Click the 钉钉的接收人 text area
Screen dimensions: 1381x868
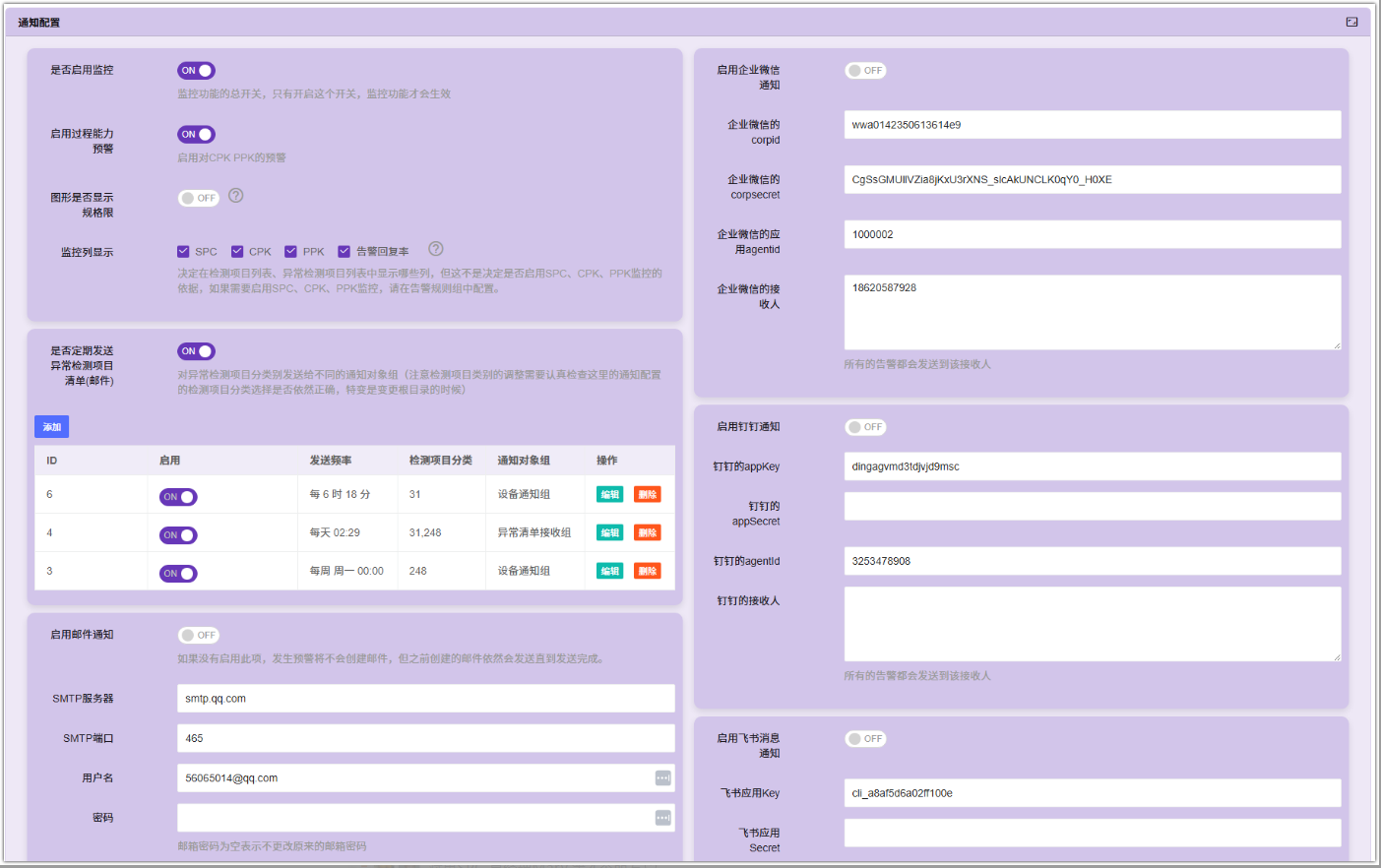(1092, 624)
